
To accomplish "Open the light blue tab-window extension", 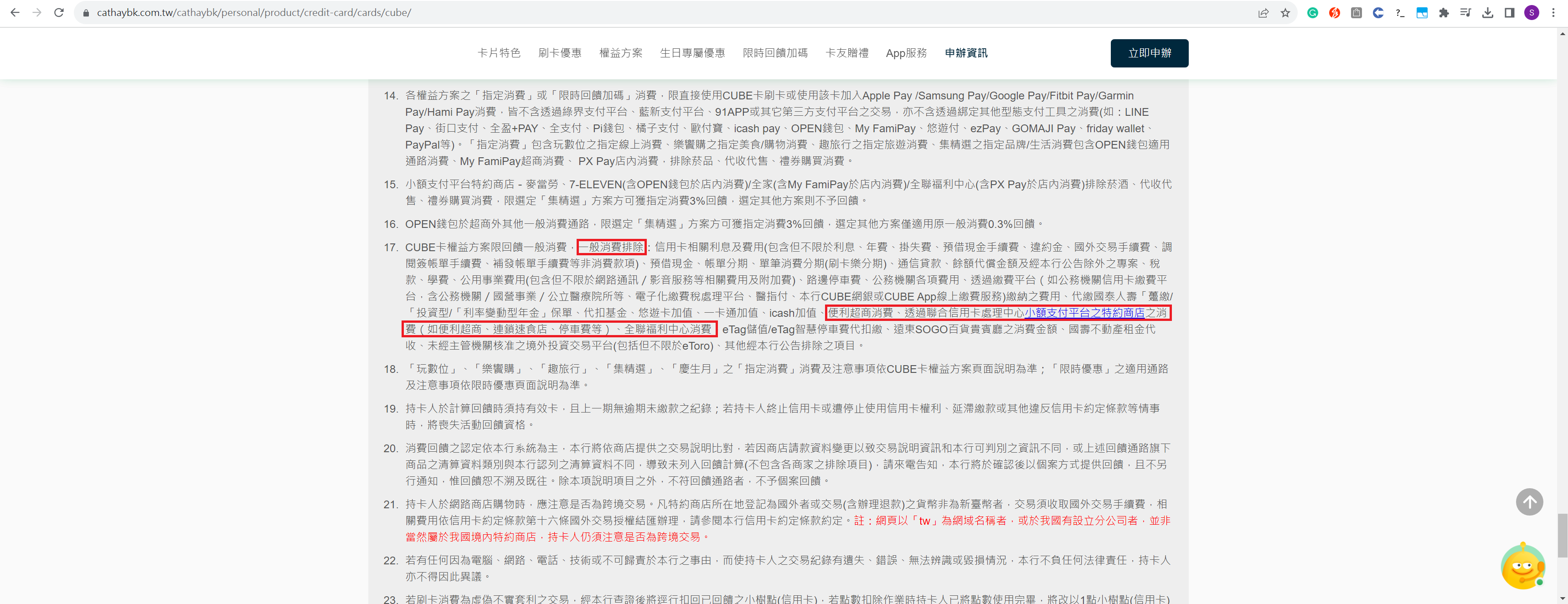I will (x=1422, y=13).
